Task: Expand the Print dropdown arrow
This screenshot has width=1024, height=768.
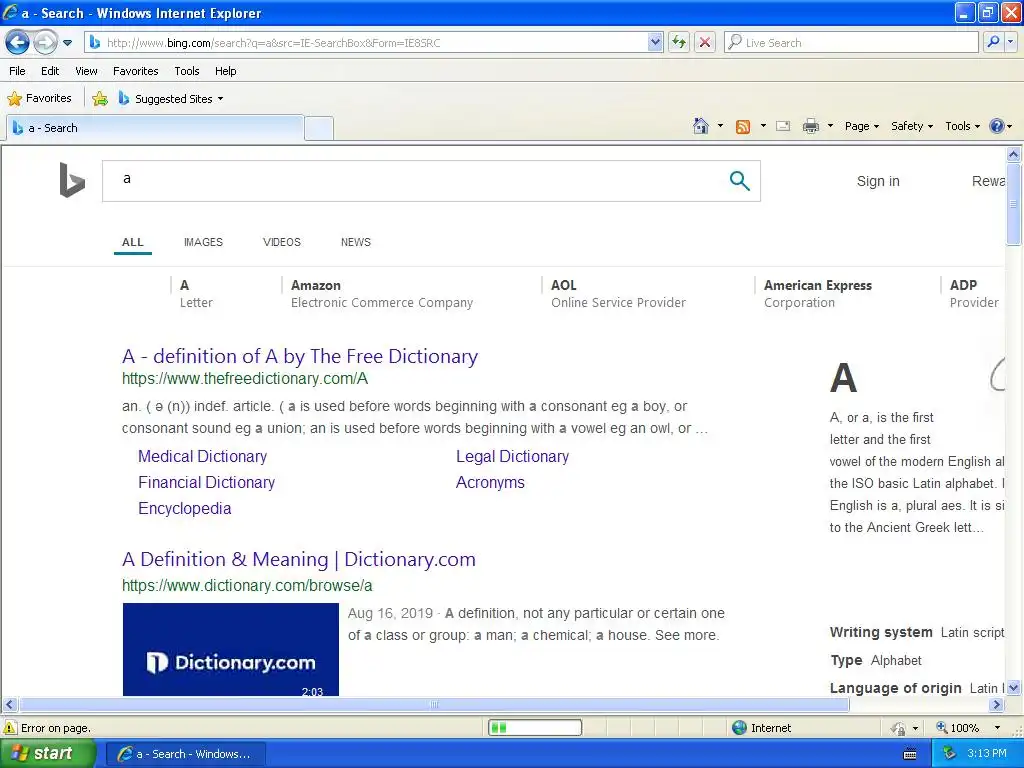Action: coord(830,126)
